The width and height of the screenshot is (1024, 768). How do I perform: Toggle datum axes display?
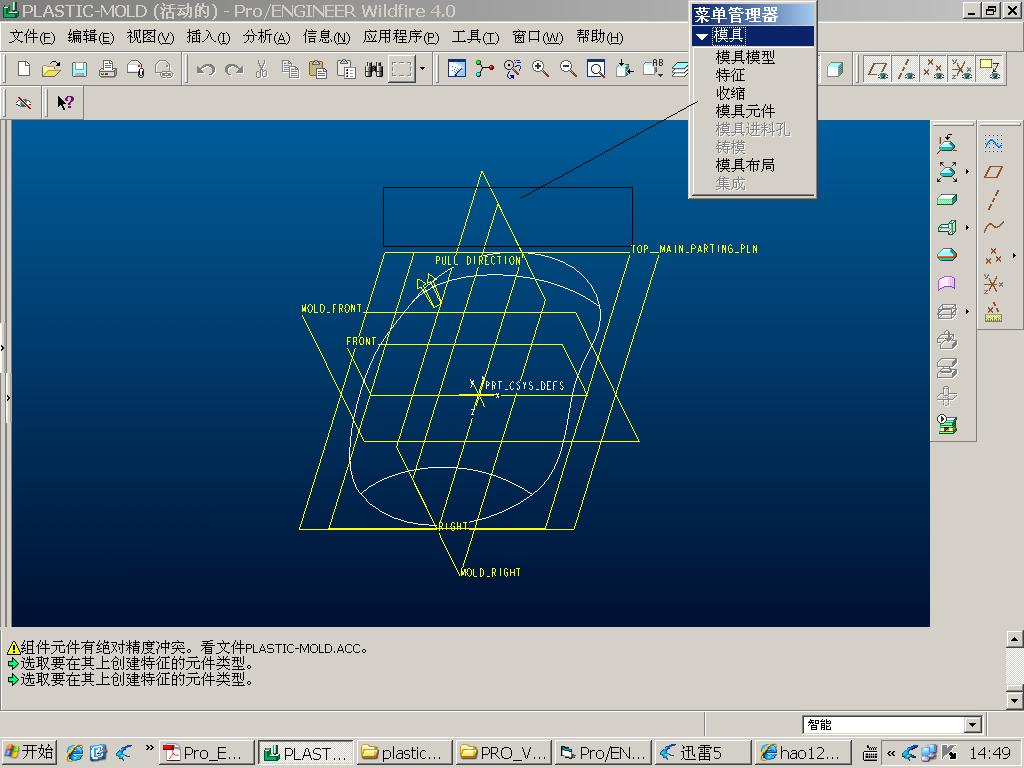coord(906,69)
